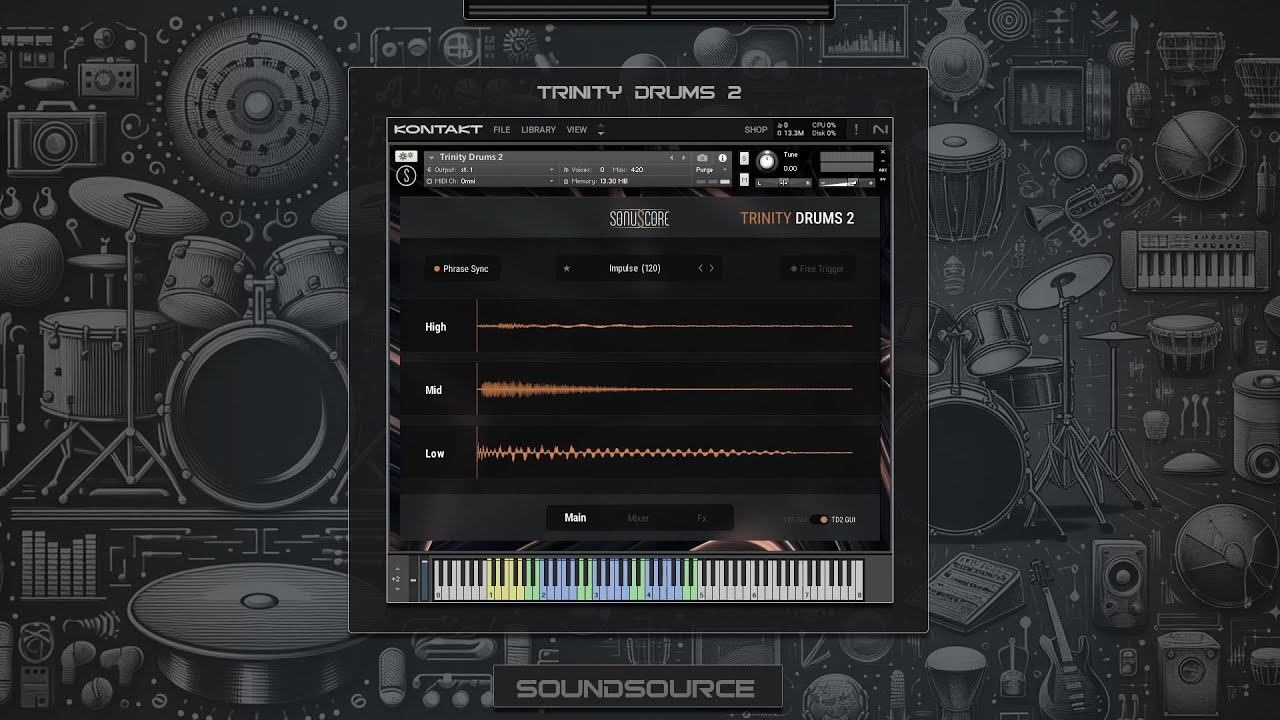Image resolution: width=1280 pixels, height=720 pixels.
Task: Click the Max voices 420 value
Action: point(637,170)
